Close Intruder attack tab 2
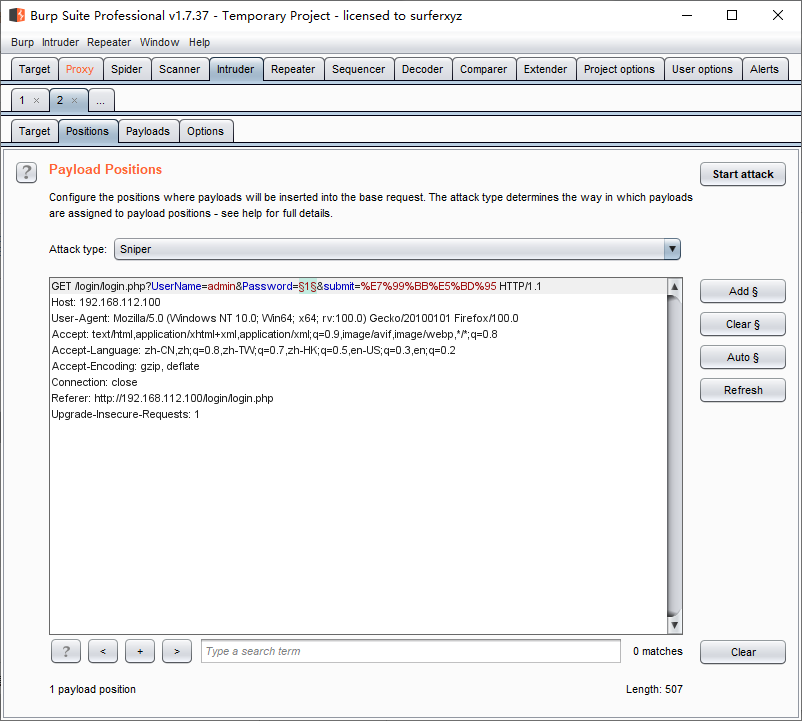The width and height of the screenshot is (802, 721). point(75,100)
